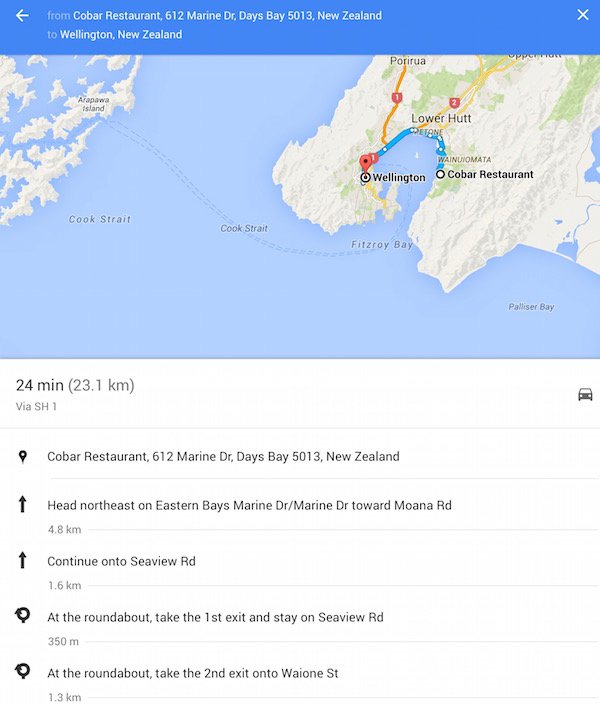This screenshot has width=600, height=706.
Task: Edit the 'from Cobar Restaurant' origin field
Action: pyautogui.click(x=214, y=16)
